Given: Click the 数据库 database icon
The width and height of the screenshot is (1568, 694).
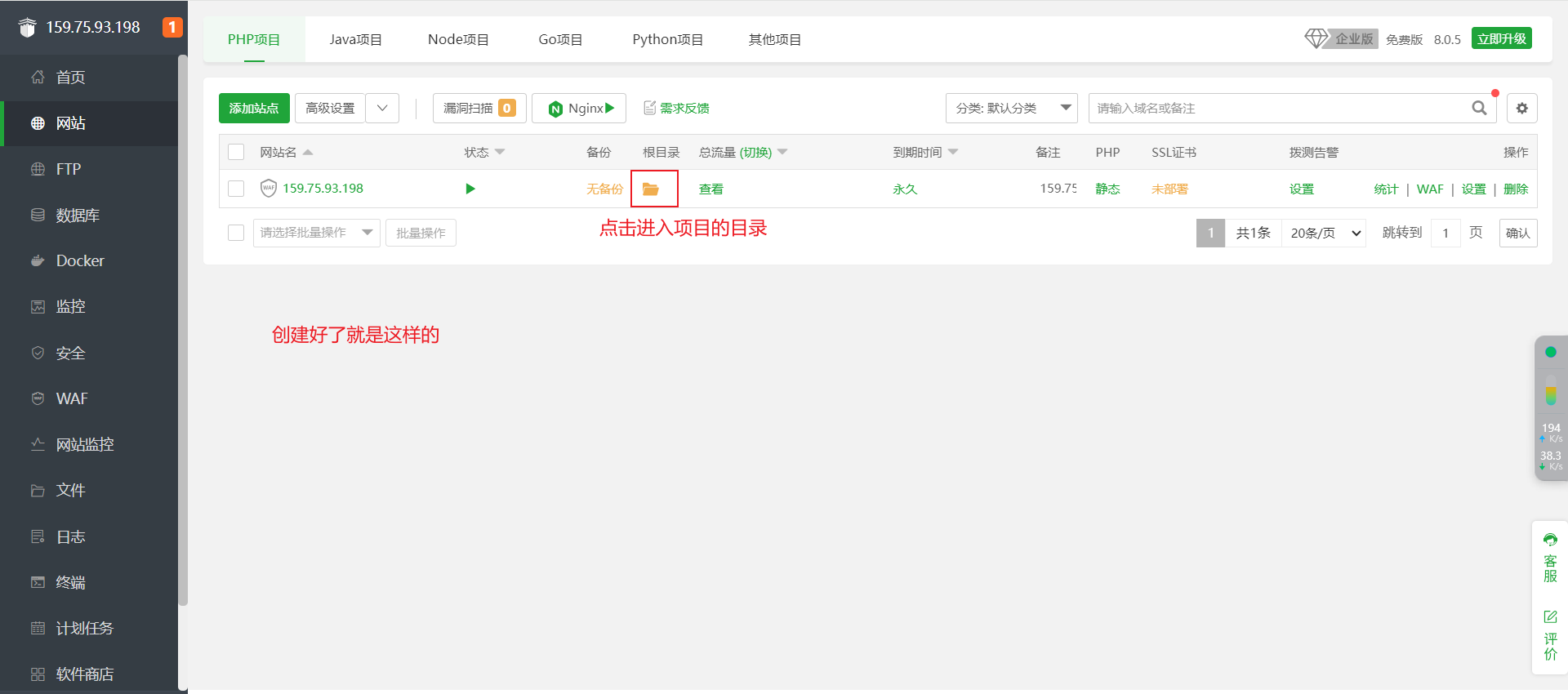Looking at the screenshot, I should point(38,215).
